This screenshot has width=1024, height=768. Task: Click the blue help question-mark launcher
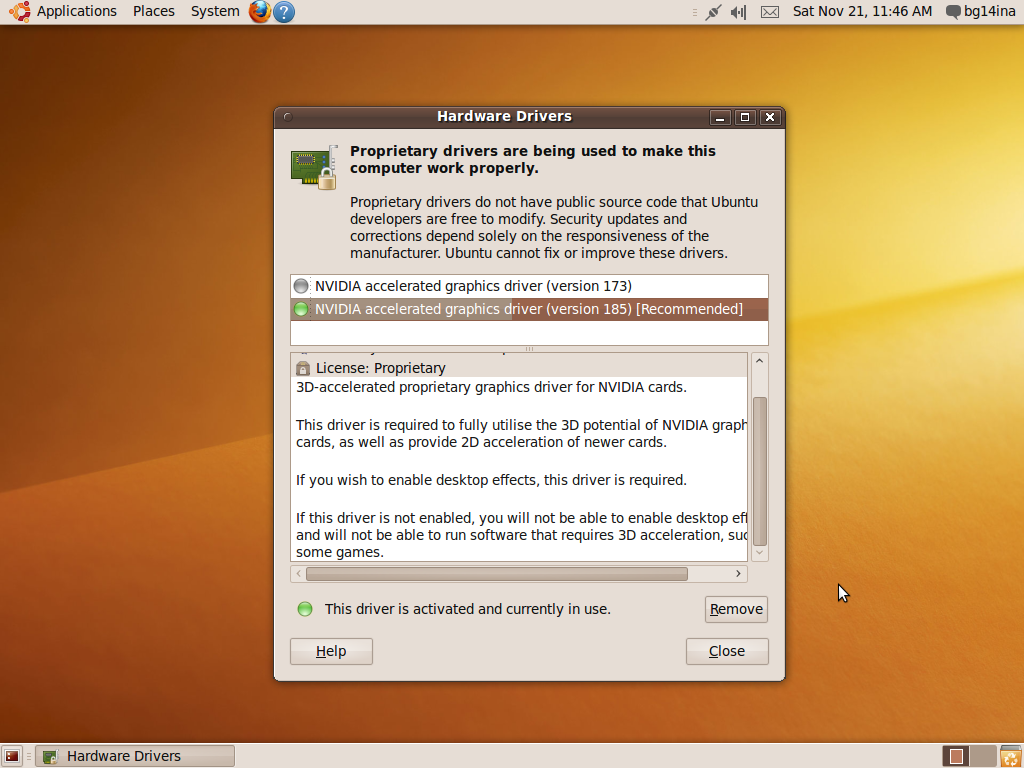(x=284, y=12)
